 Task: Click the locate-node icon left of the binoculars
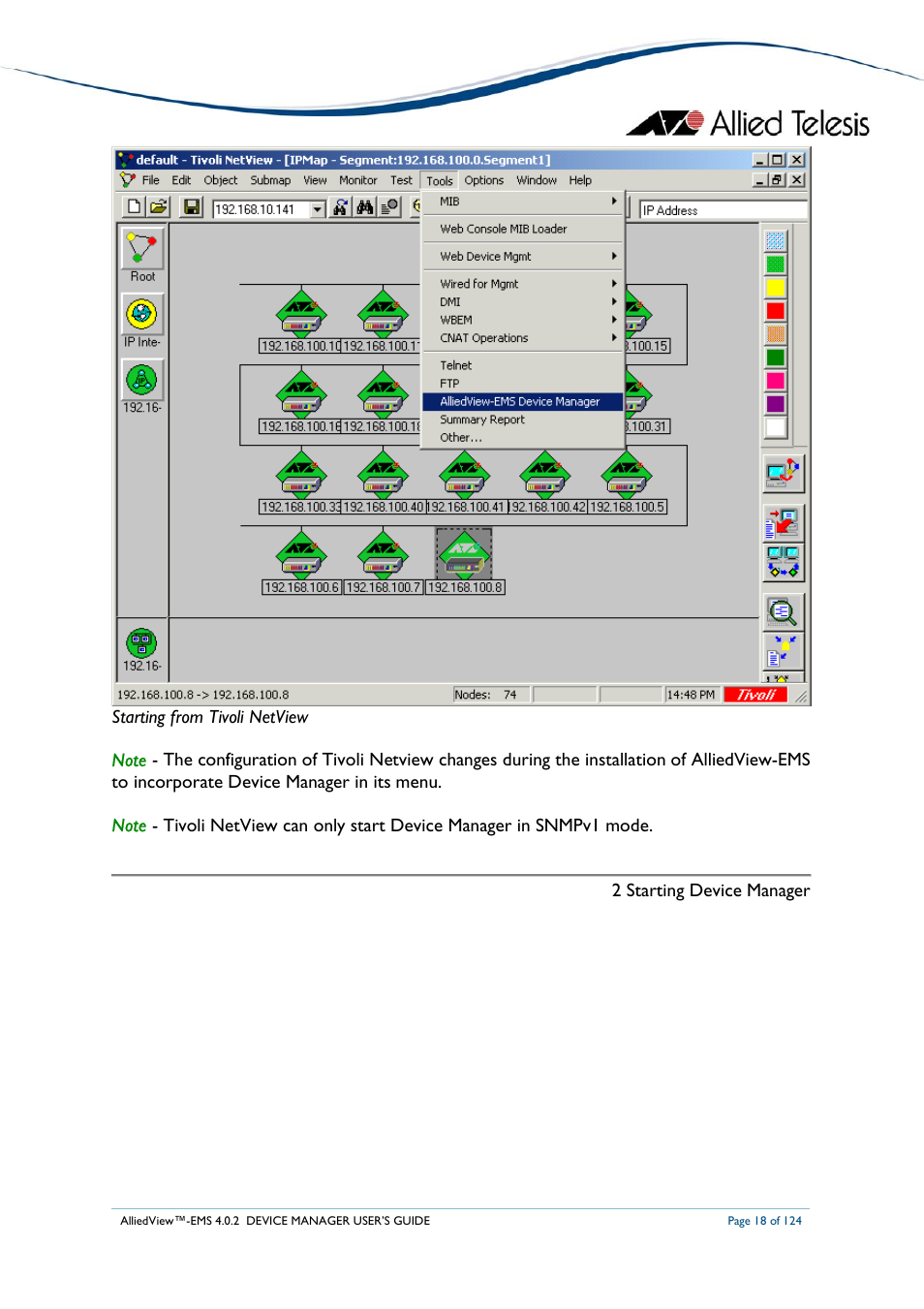(340, 206)
